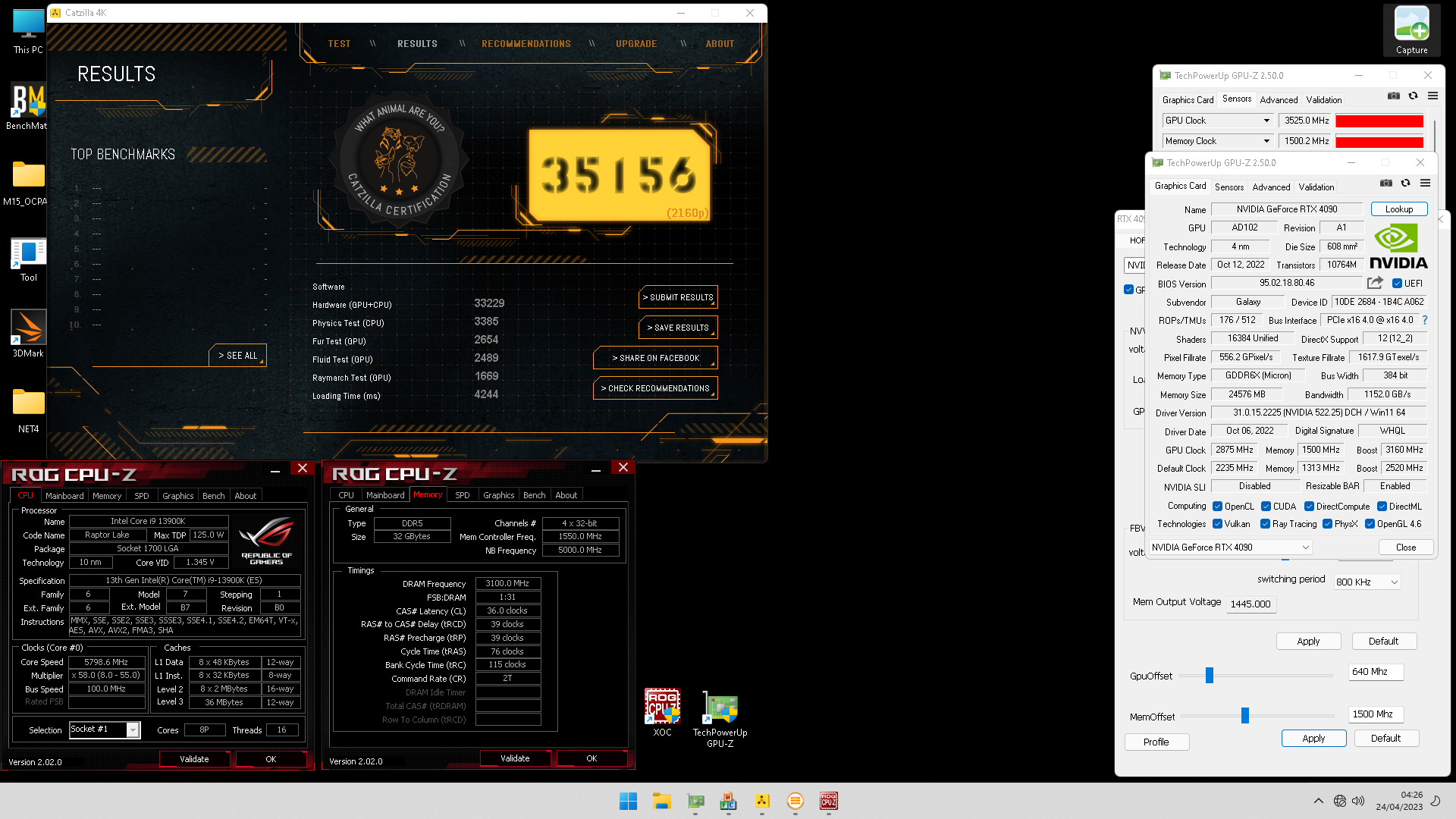Open the M15_OCPA folder icon
The height and width of the screenshot is (819, 1456).
point(28,183)
